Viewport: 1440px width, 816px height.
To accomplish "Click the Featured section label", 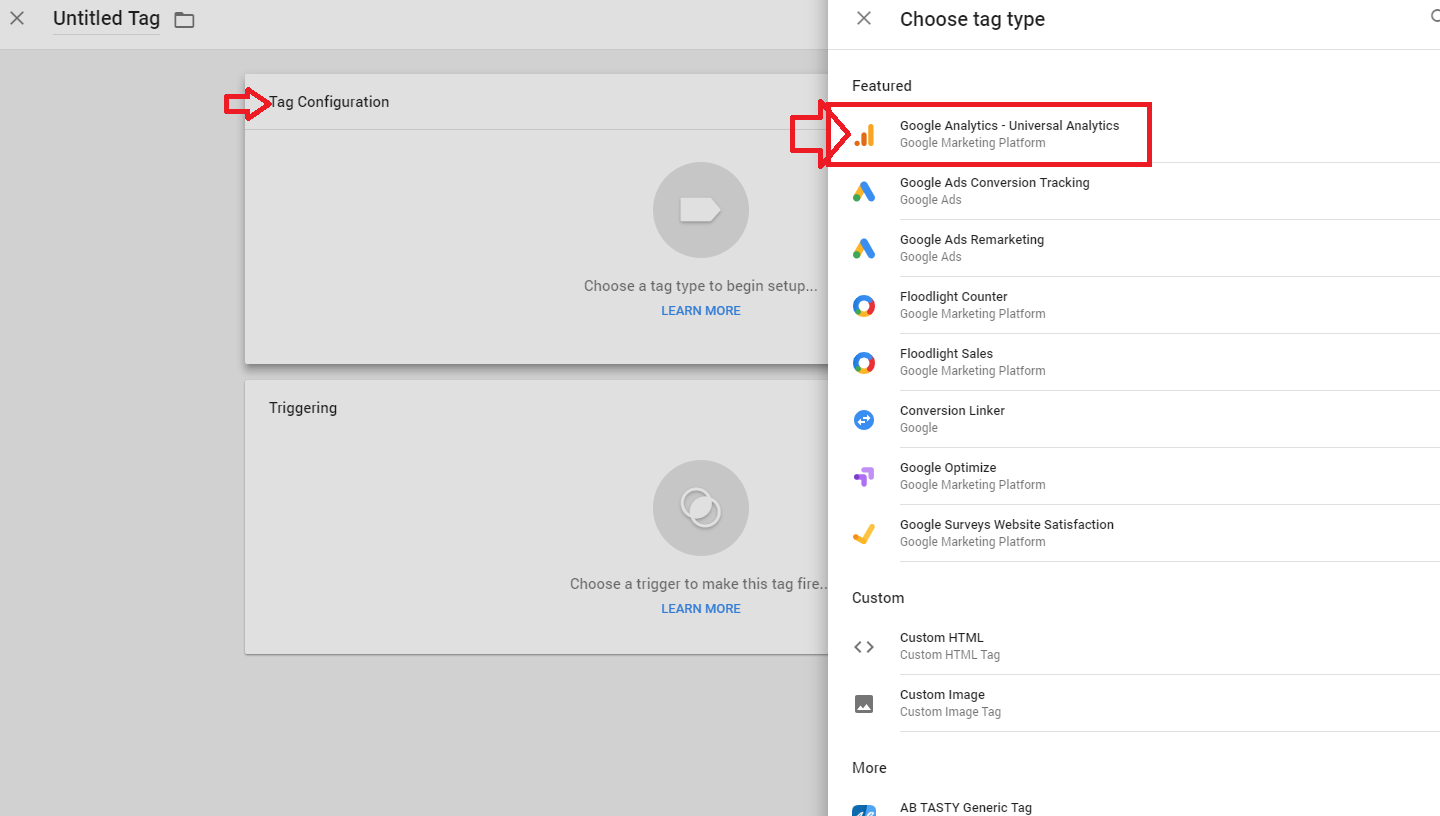I will pos(882,86).
